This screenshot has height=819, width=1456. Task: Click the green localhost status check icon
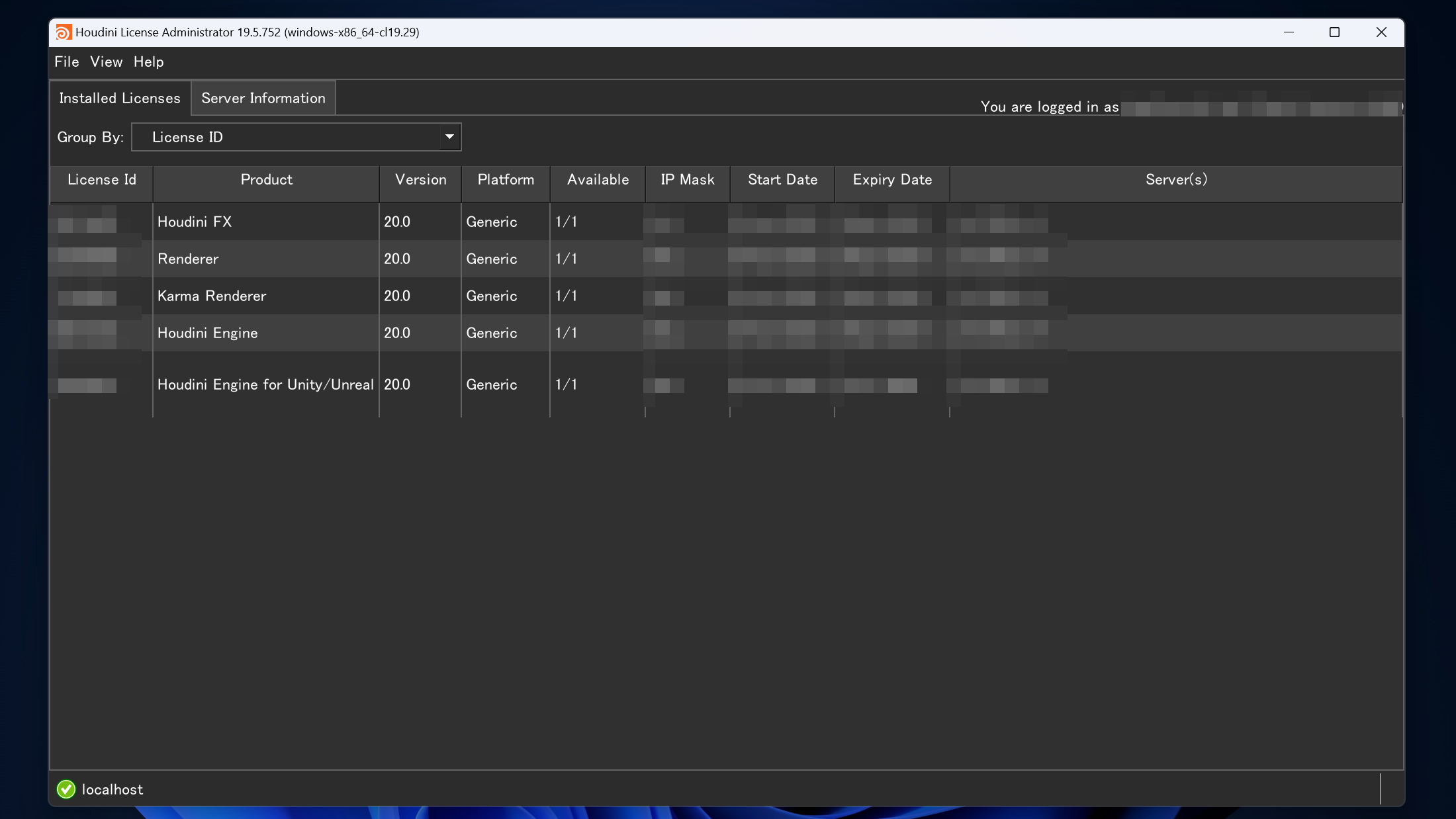click(66, 789)
